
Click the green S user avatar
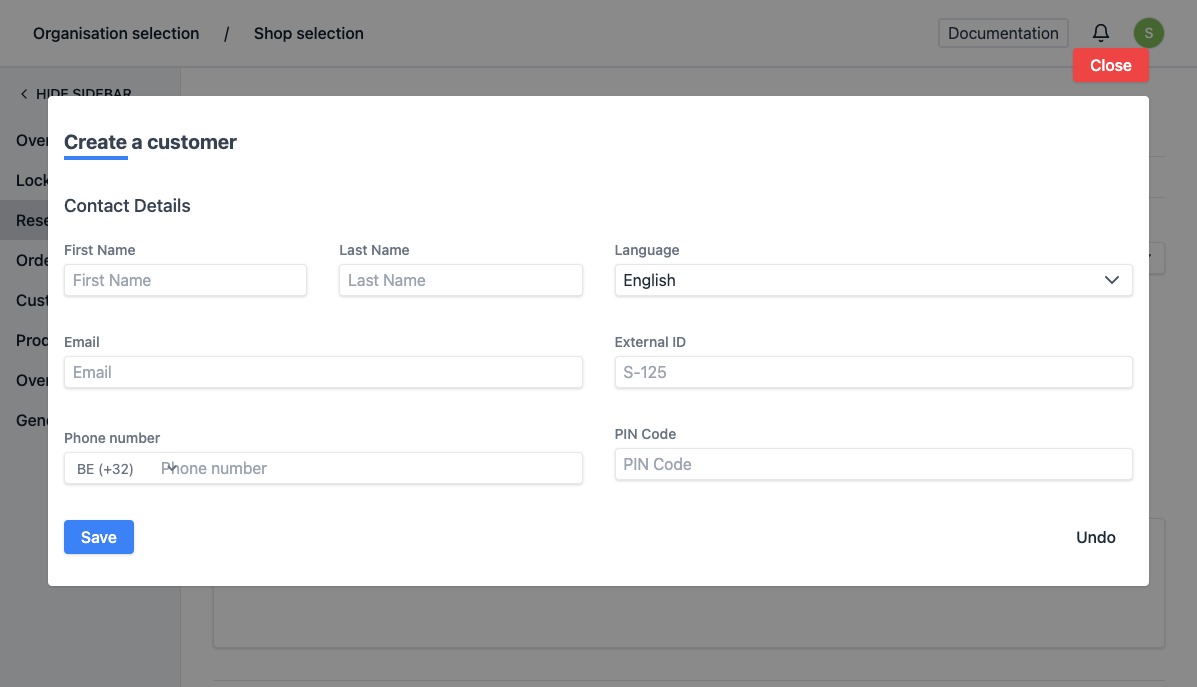[x=1148, y=33]
